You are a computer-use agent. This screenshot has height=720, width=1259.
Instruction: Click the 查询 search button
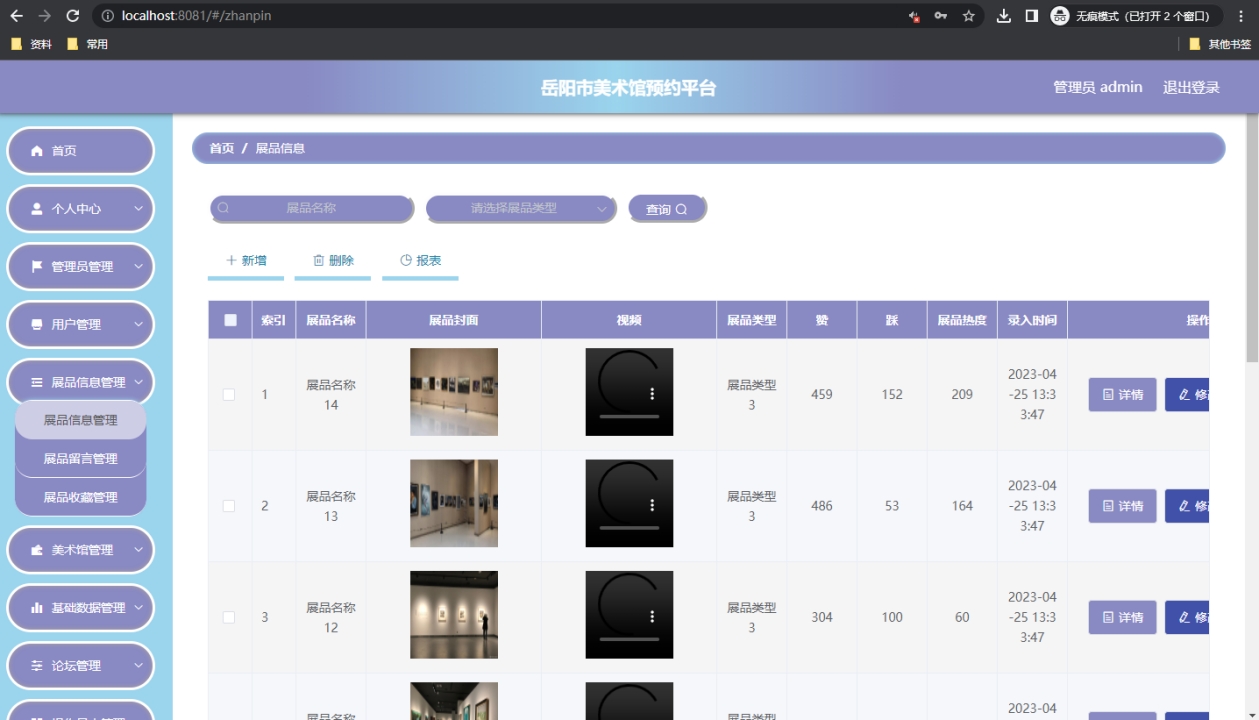click(x=667, y=209)
